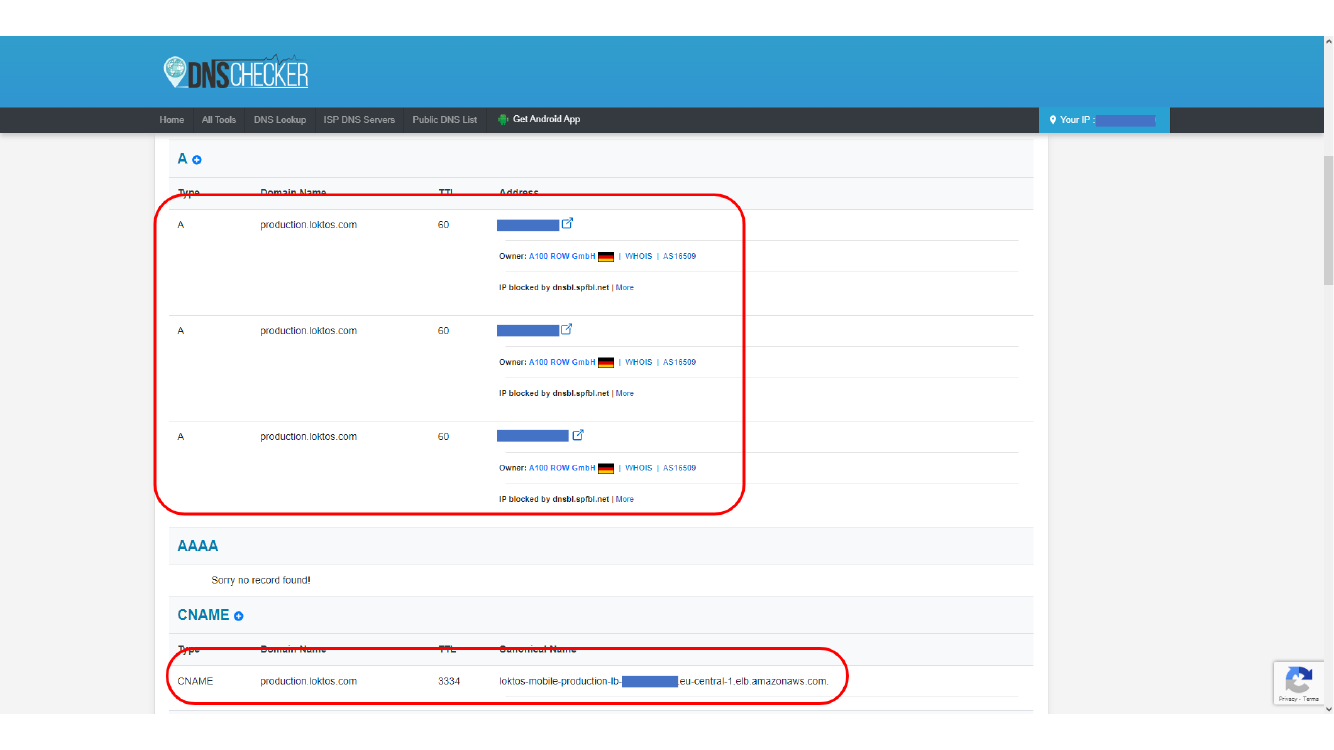Open DNS Lookup in the navigation bar
This screenshot has width=1334, height=750.
coord(280,120)
